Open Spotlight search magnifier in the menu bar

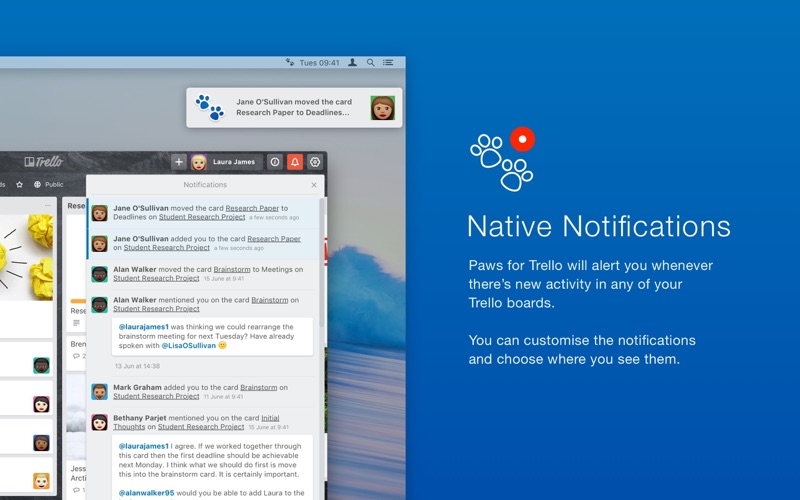click(x=371, y=62)
